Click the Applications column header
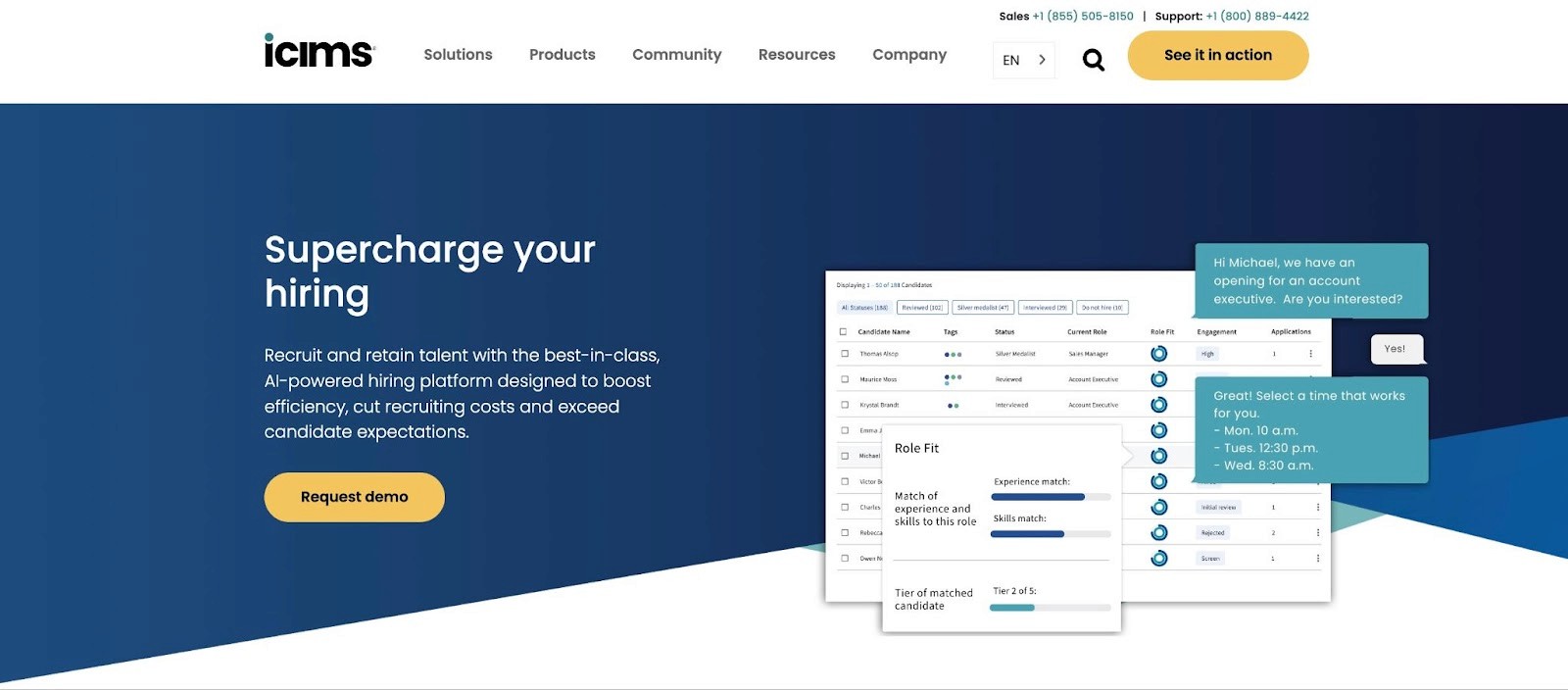This screenshot has width=1568, height=690. coord(1291,331)
